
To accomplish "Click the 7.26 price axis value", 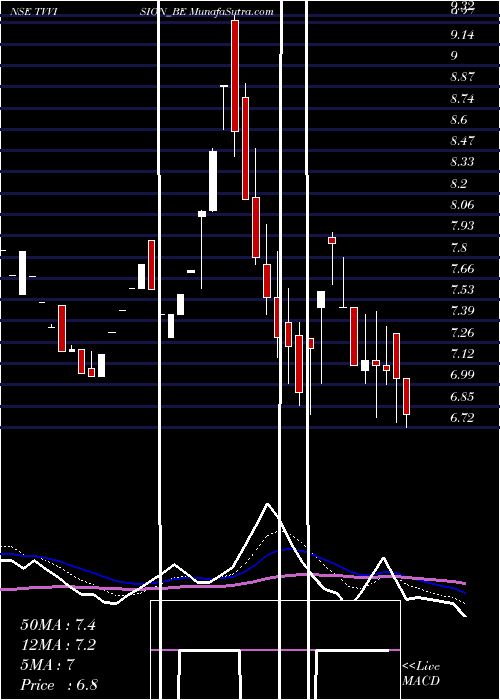I will (x=462, y=332).
